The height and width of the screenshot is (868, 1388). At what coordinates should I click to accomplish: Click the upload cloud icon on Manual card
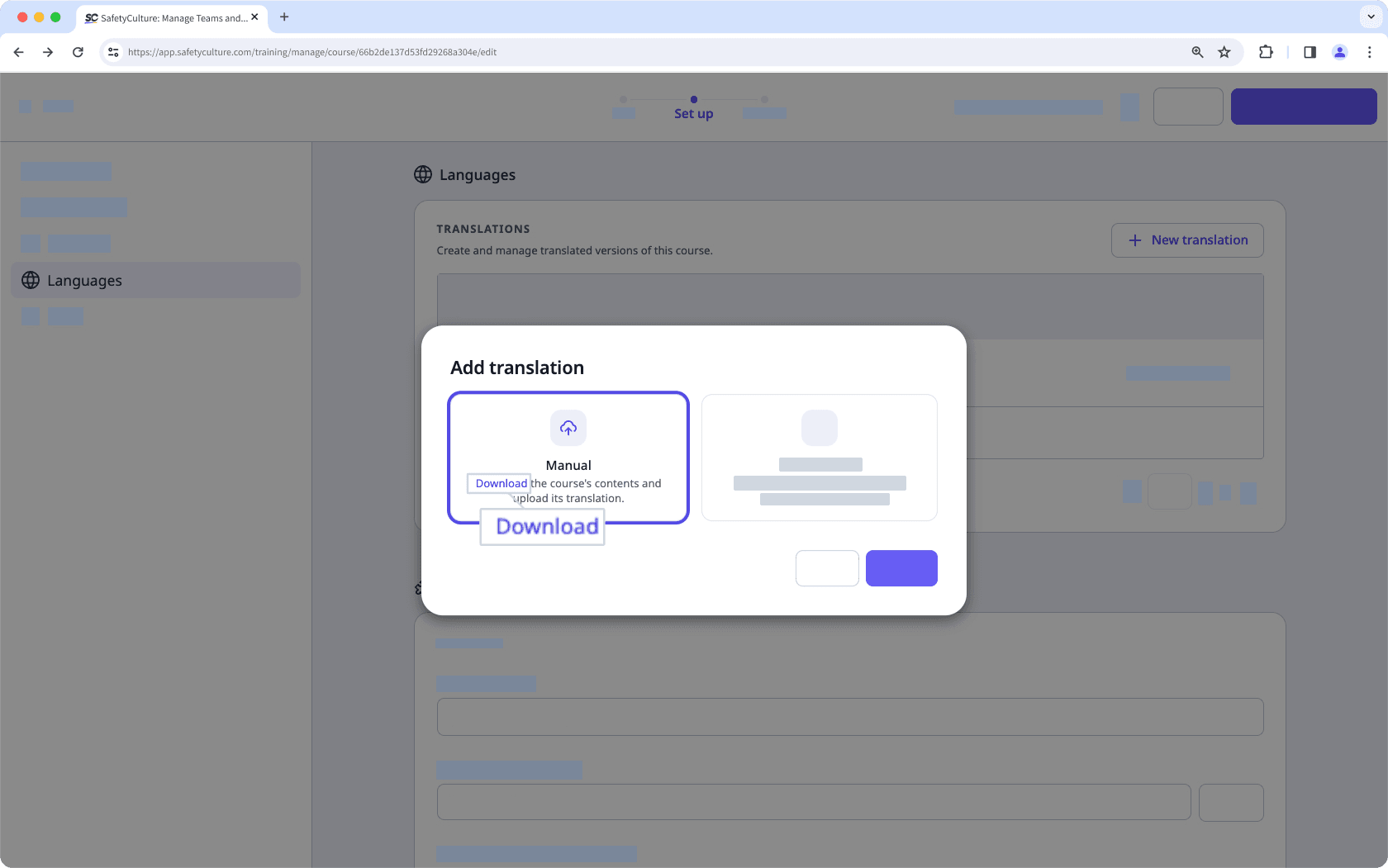(x=568, y=428)
